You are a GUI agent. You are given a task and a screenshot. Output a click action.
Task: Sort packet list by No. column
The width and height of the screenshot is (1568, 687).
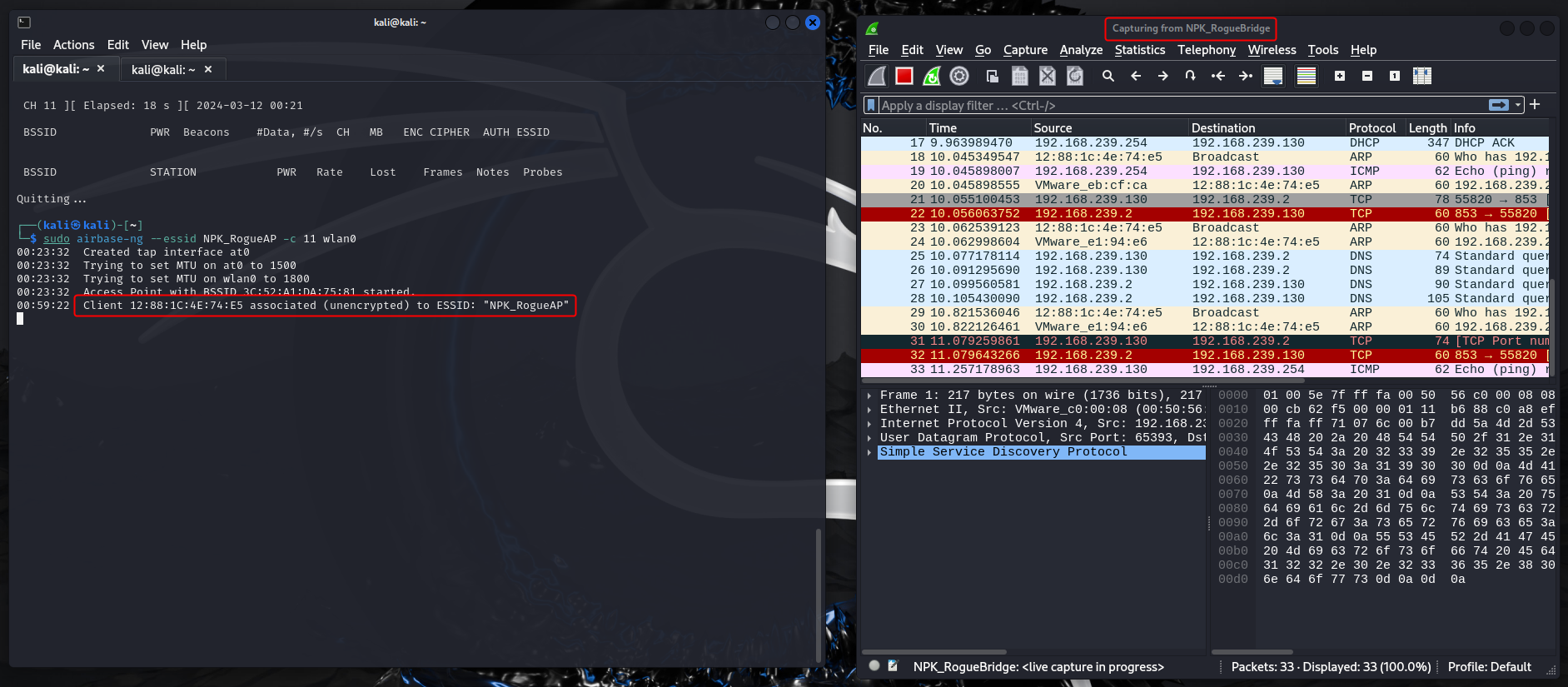tap(894, 128)
